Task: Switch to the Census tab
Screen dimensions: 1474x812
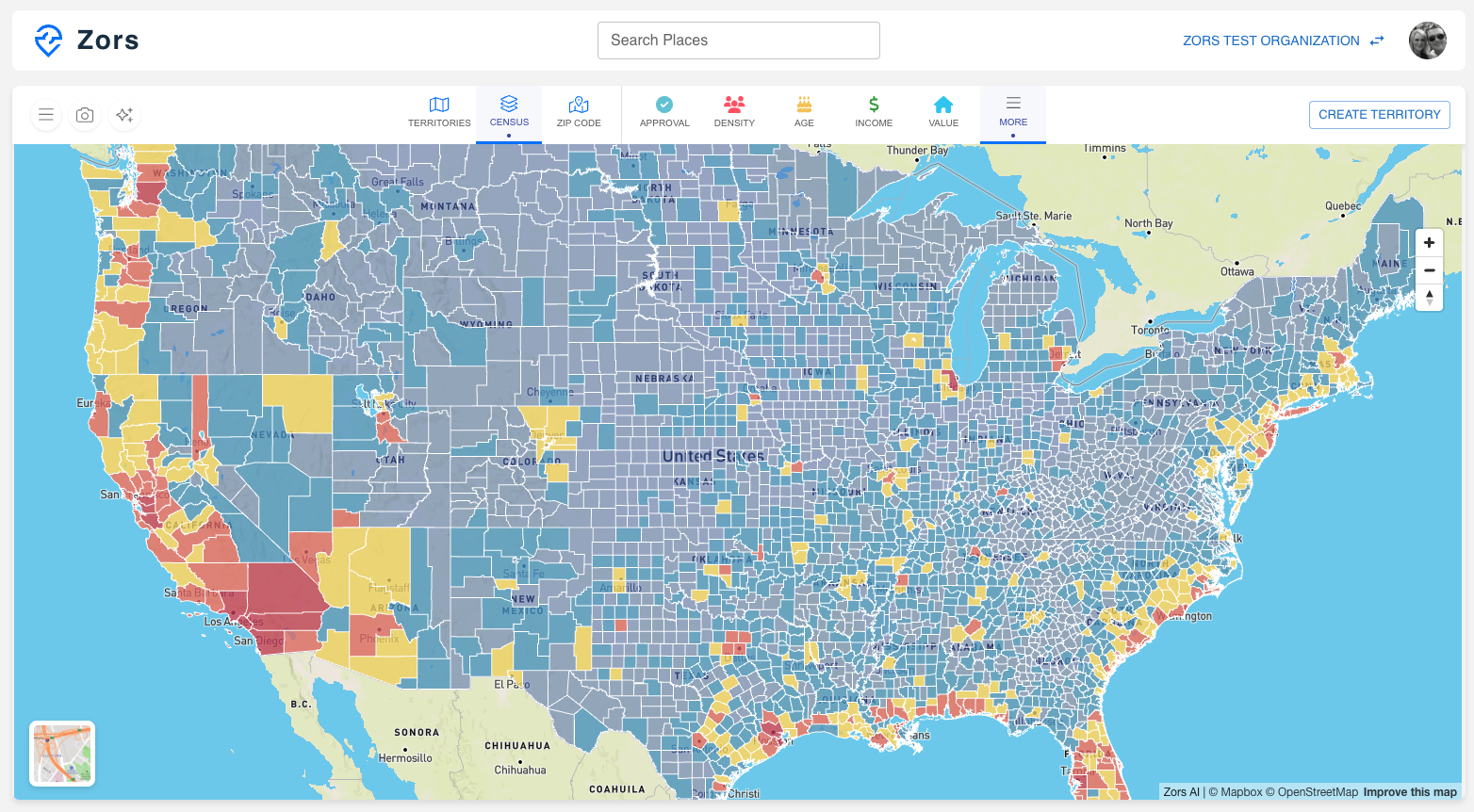Action: pyautogui.click(x=509, y=112)
